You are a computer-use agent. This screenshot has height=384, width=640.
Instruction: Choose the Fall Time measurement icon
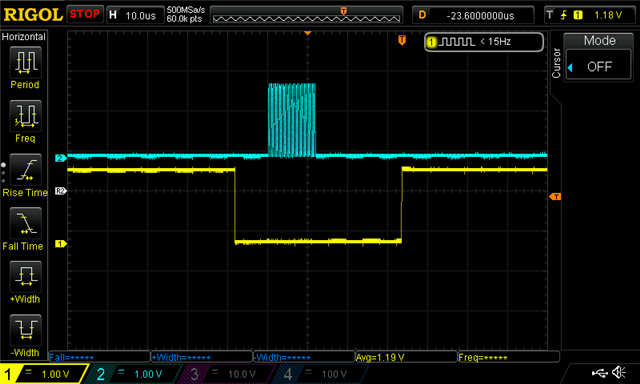click(25, 223)
